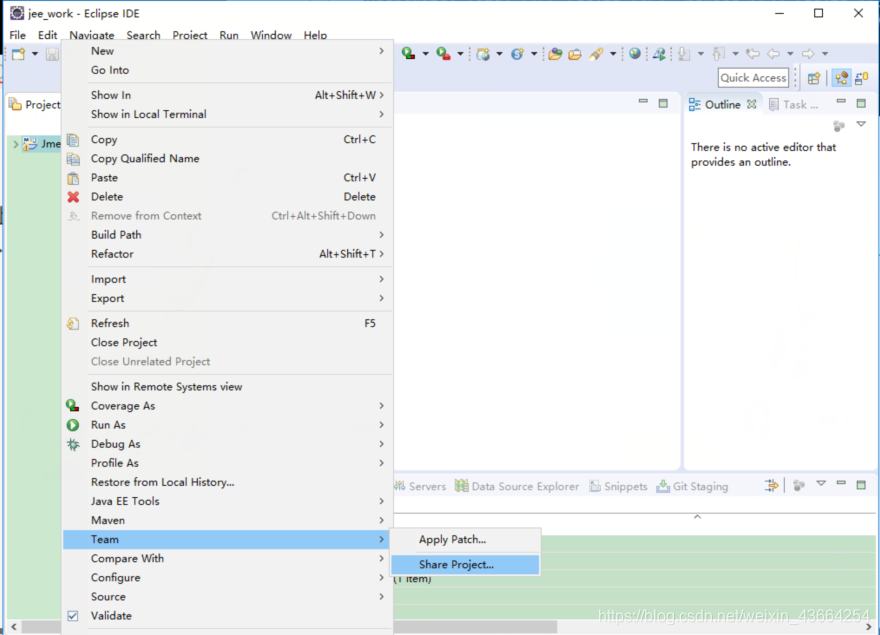
Task: Click the Search flashlight toolbar icon
Action: click(596, 54)
